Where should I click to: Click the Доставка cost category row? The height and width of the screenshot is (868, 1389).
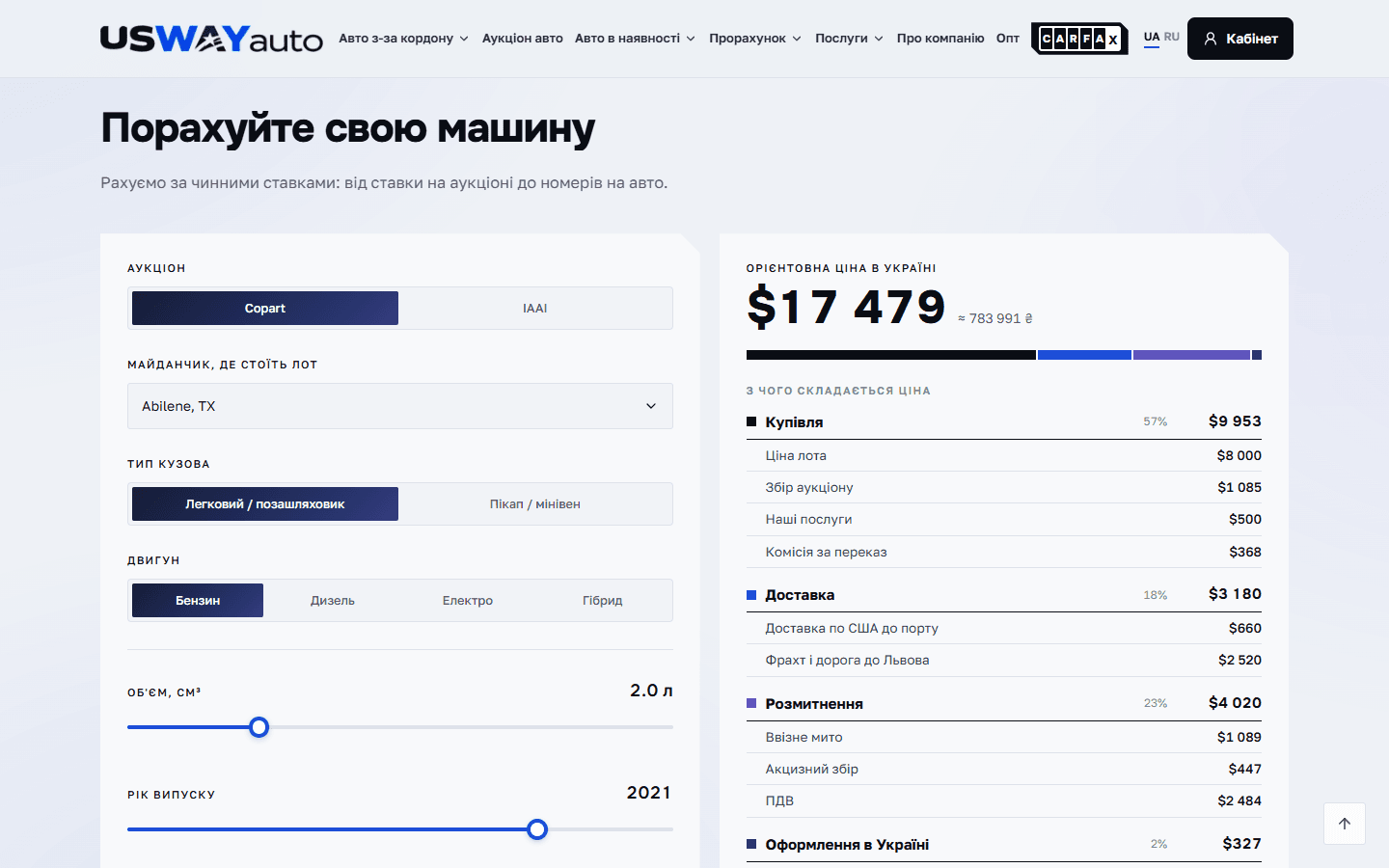pos(1004,594)
